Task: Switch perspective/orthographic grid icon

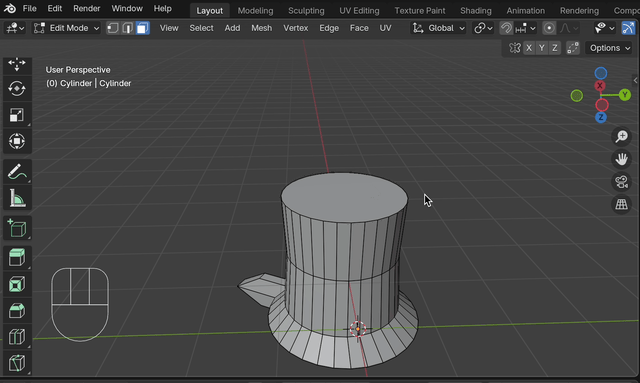Action: pyautogui.click(x=621, y=205)
